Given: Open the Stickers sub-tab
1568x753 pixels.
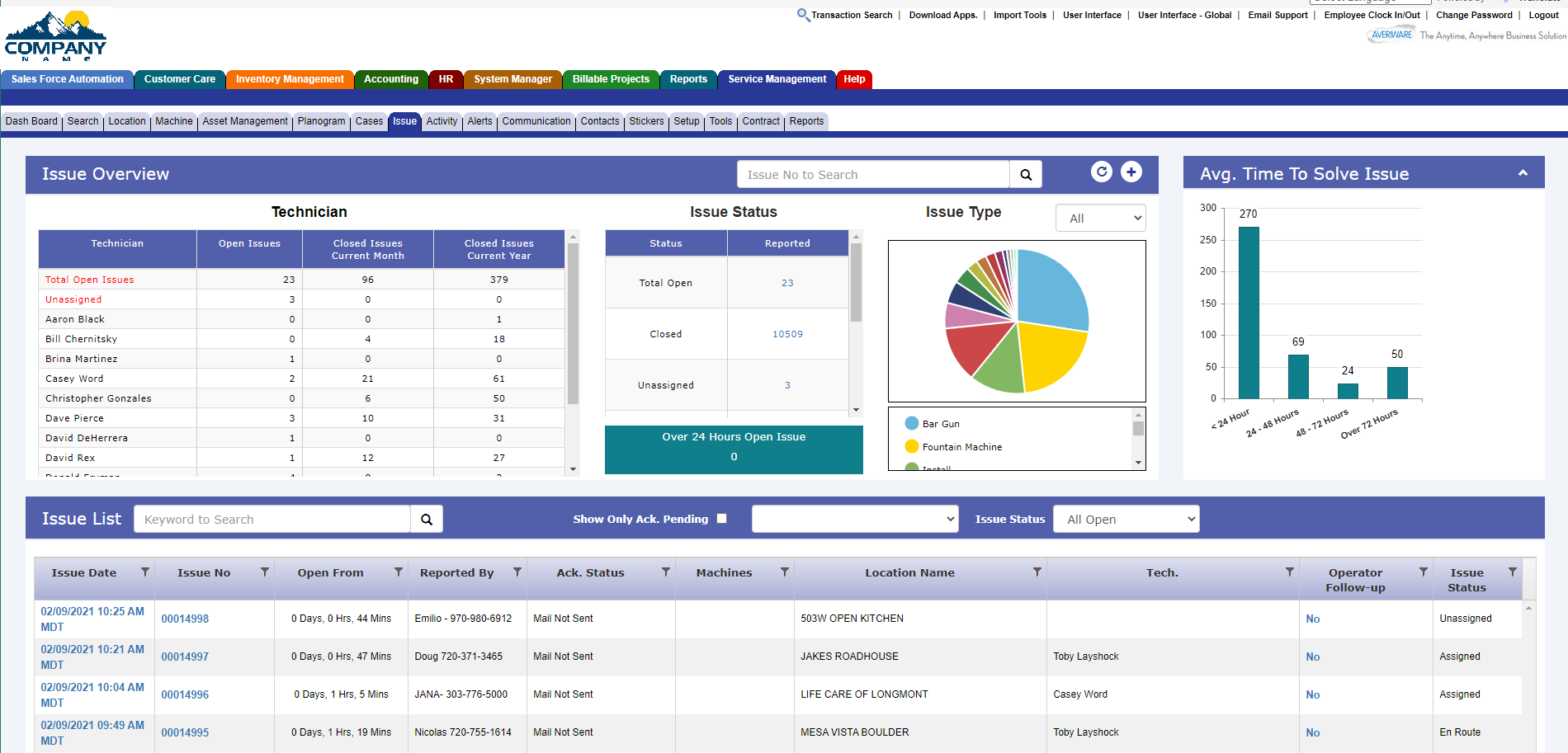Looking at the screenshot, I should pos(646,121).
